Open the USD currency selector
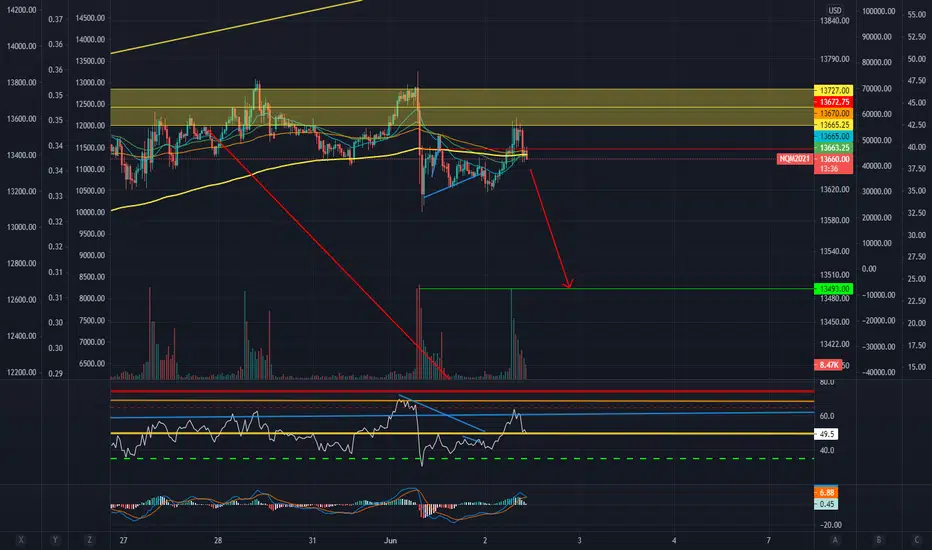 tap(835, 10)
